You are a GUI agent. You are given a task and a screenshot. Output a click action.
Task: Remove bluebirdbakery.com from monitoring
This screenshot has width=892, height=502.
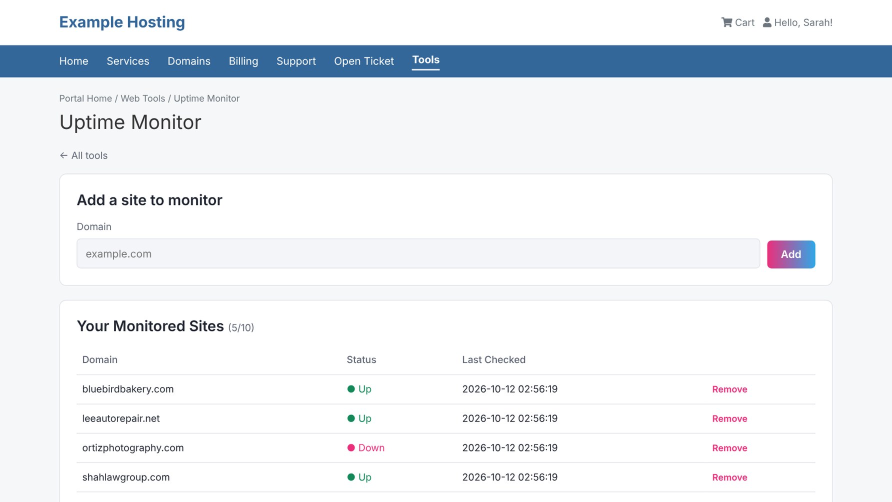point(729,389)
